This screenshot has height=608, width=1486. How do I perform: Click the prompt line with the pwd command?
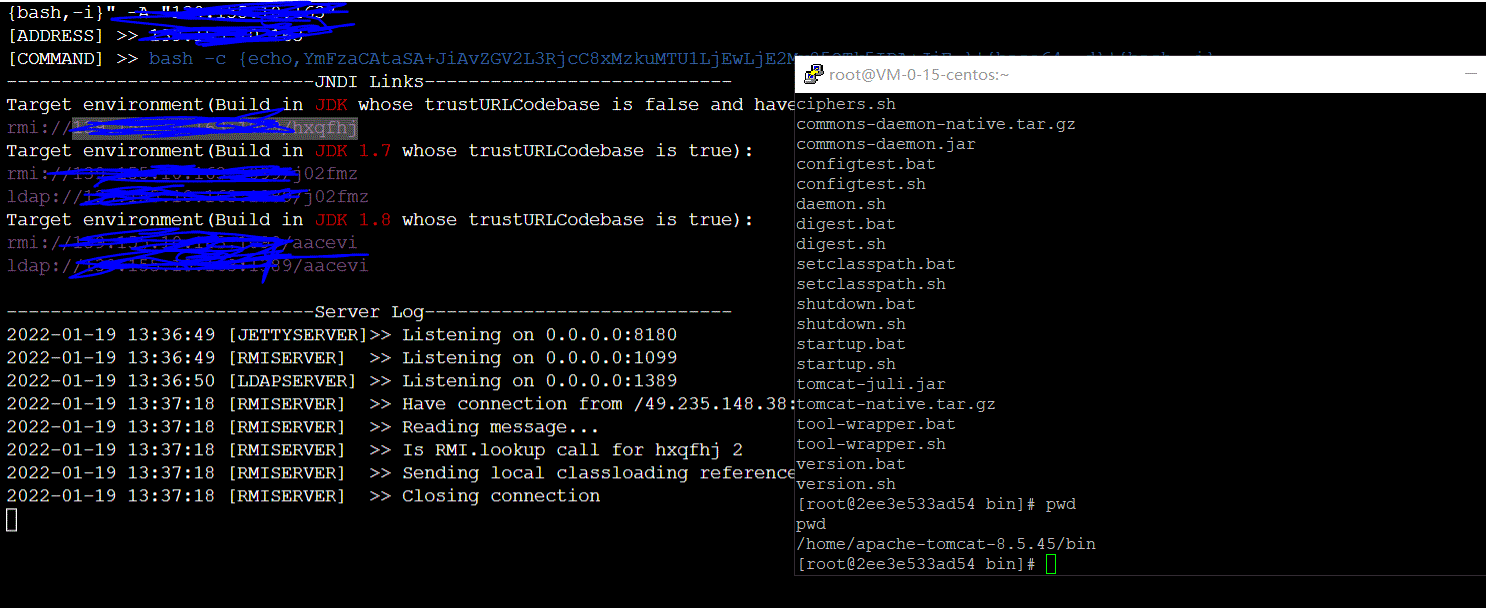(936, 504)
